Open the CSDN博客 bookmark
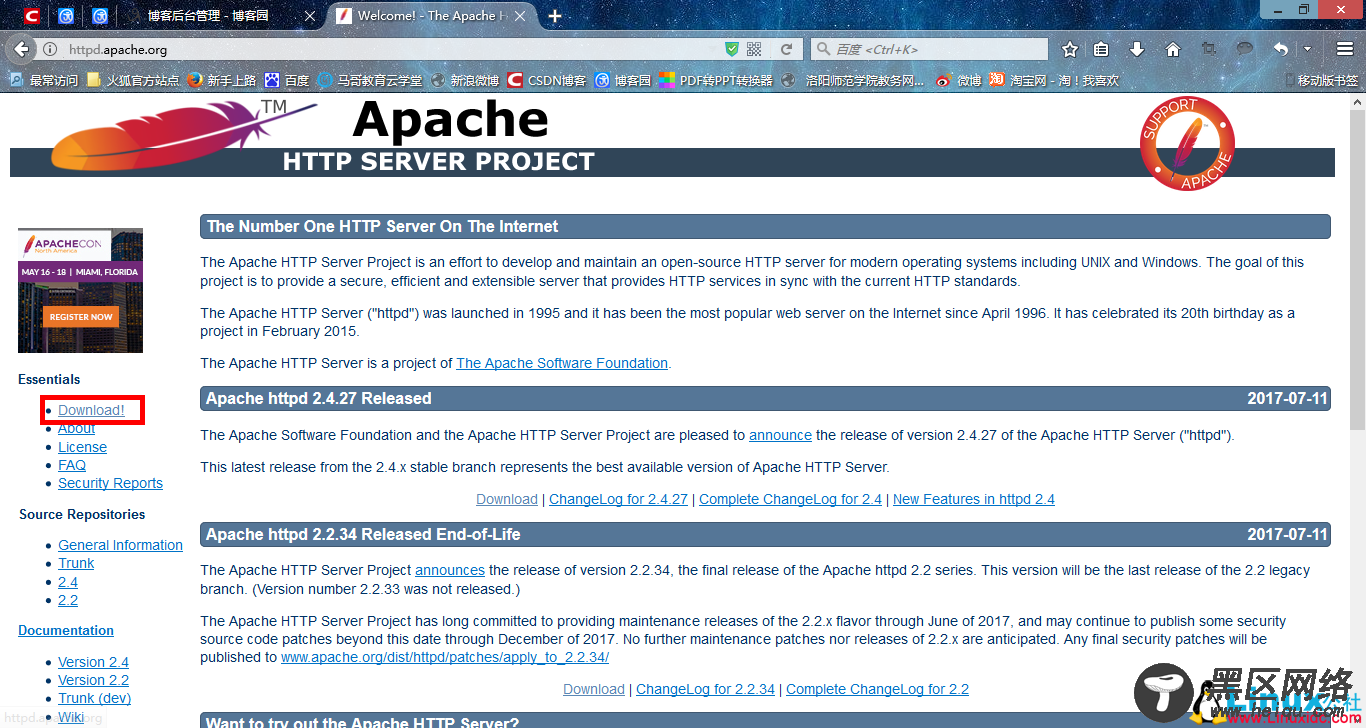Viewport: 1366px width, 728px height. [x=546, y=80]
